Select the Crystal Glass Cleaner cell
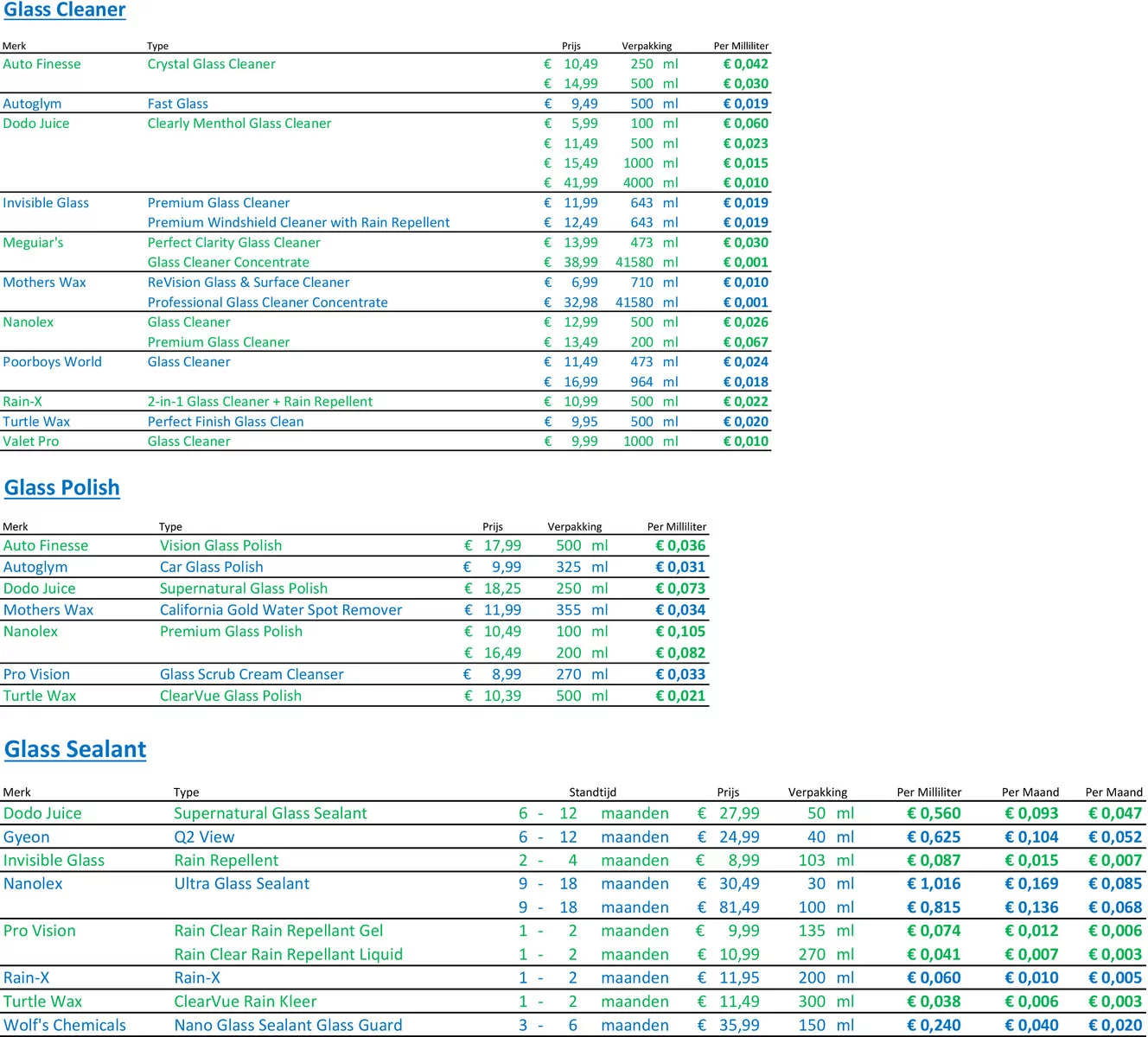The image size is (1148, 1037). pos(212,64)
